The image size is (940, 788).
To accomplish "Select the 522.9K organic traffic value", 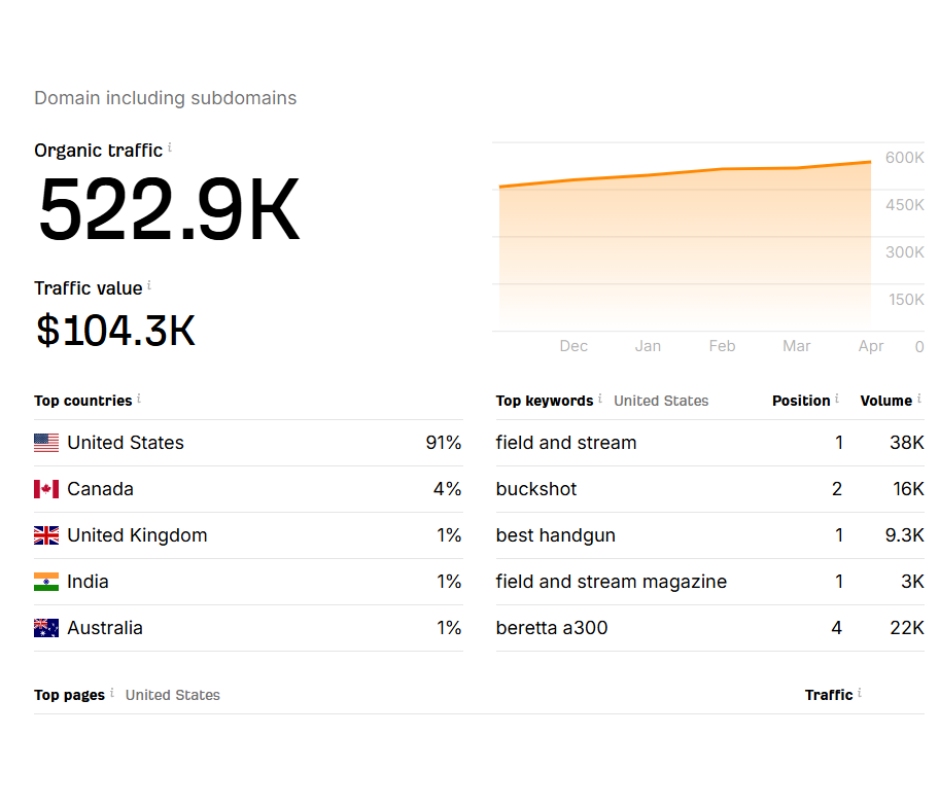I will pos(168,209).
